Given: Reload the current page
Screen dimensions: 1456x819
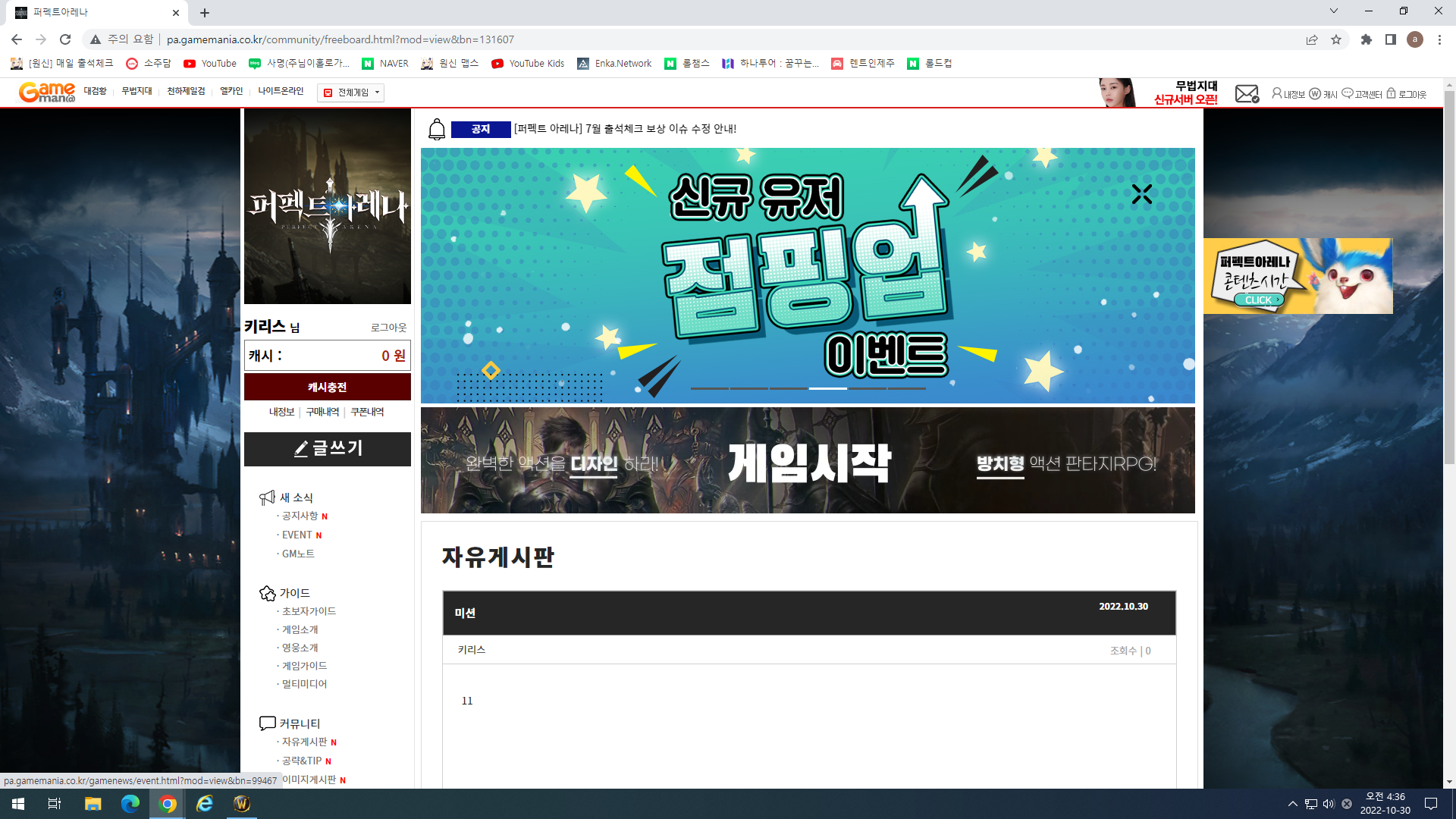Looking at the screenshot, I should (x=65, y=39).
